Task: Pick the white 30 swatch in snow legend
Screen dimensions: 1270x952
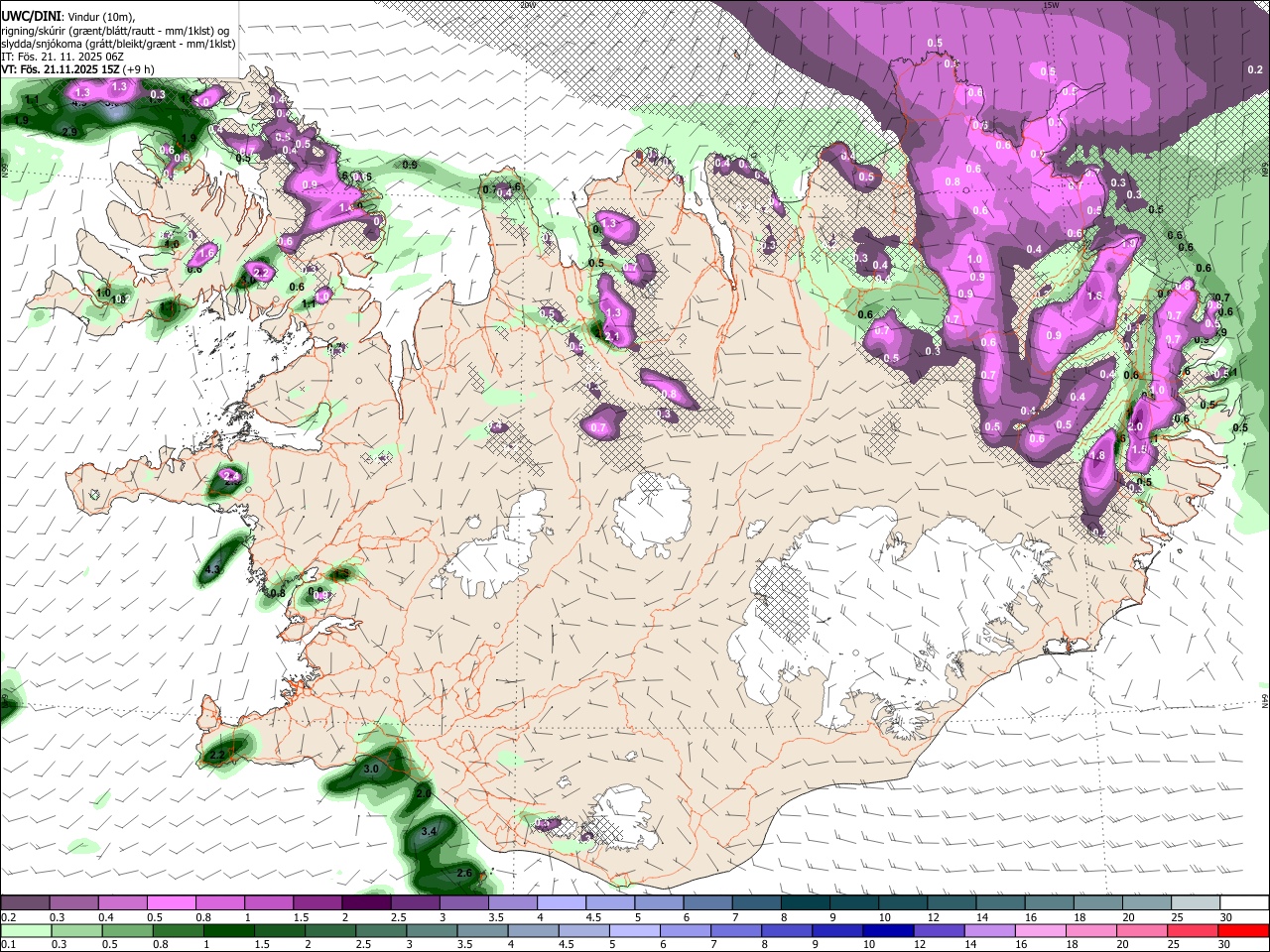Action: 1245,903
